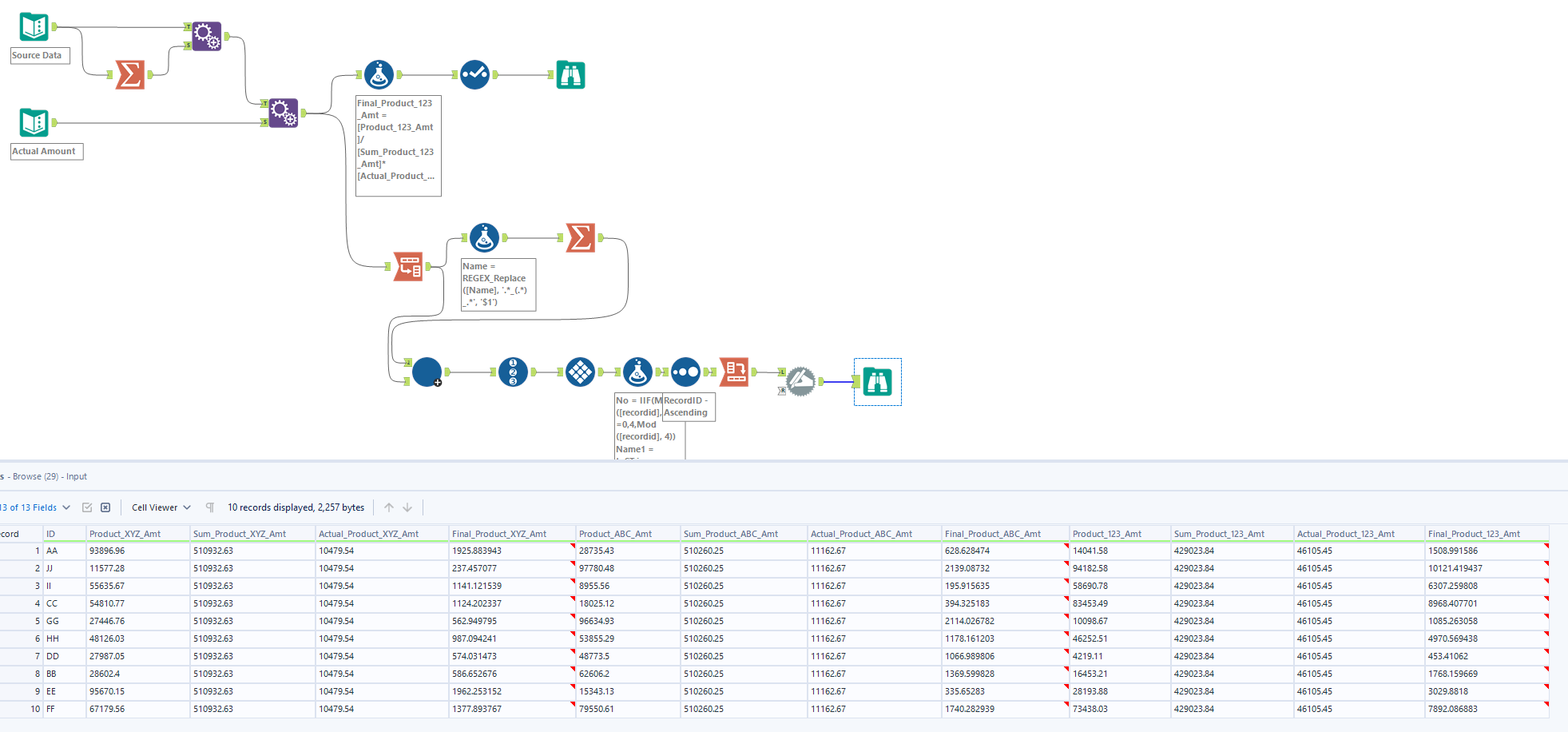Screen dimensions: 1568x732
Task: Expand the Cell Viewer dropdown
Action: point(160,507)
